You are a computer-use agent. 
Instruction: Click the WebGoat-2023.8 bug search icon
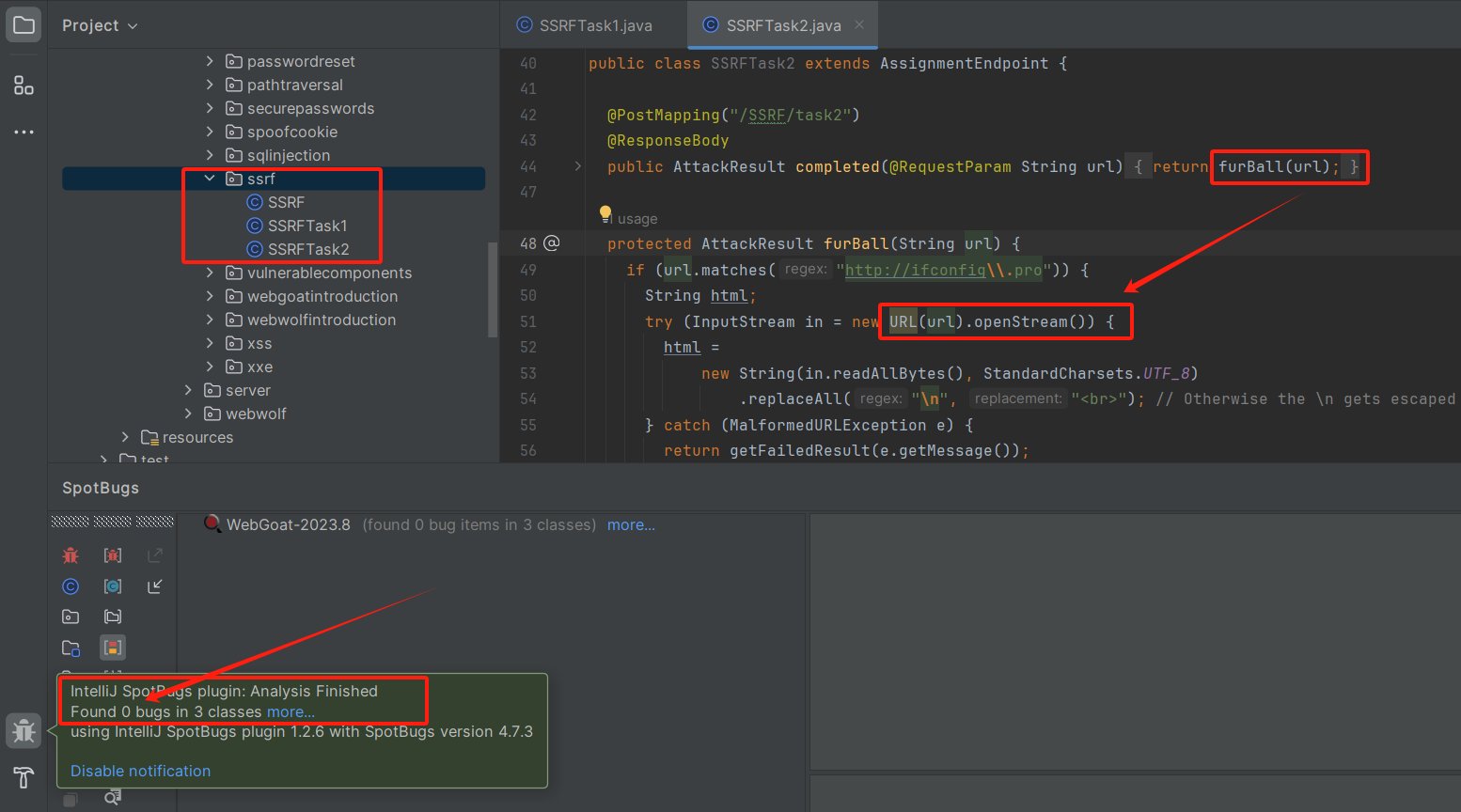[212, 523]
